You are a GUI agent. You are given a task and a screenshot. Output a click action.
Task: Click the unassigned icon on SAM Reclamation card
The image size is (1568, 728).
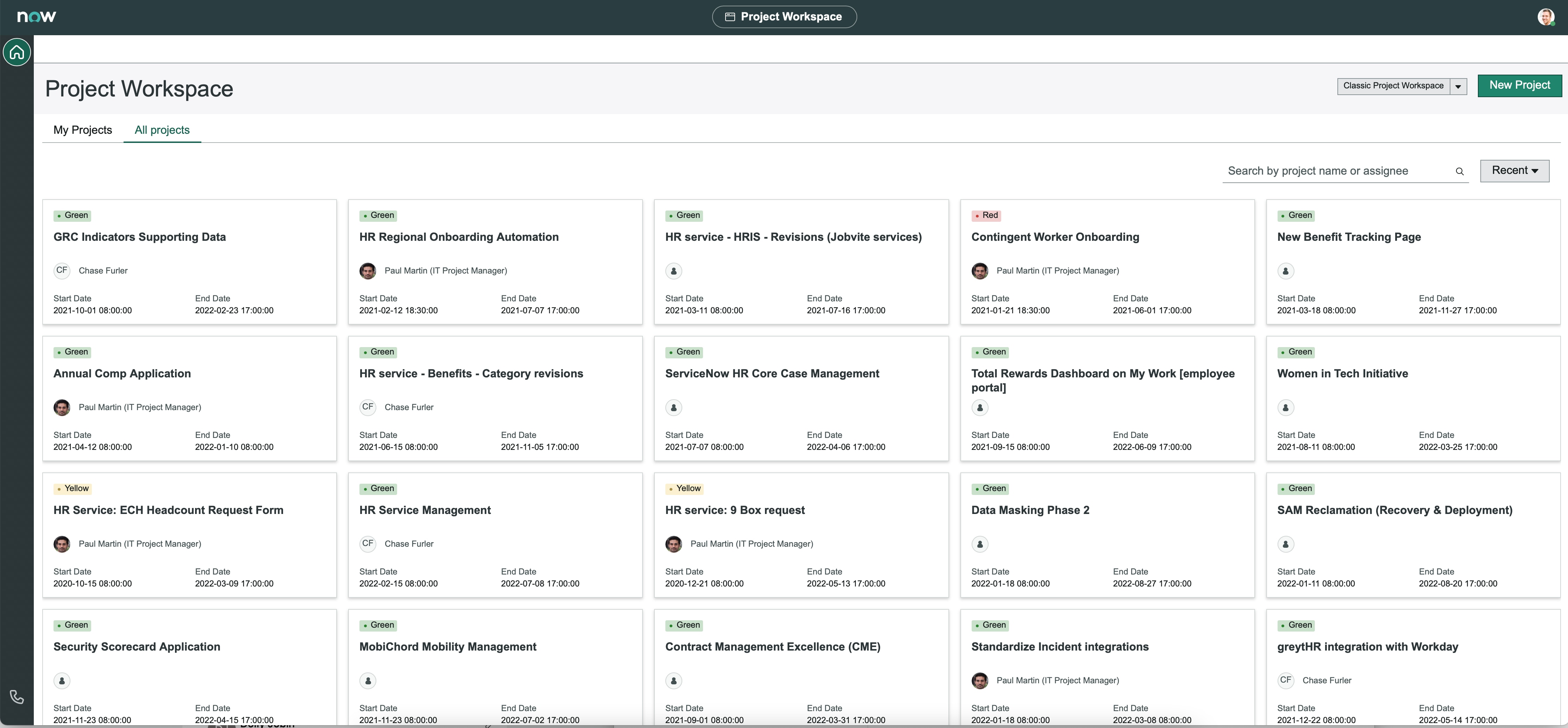pyautogui.click(x=1286, y=544)
